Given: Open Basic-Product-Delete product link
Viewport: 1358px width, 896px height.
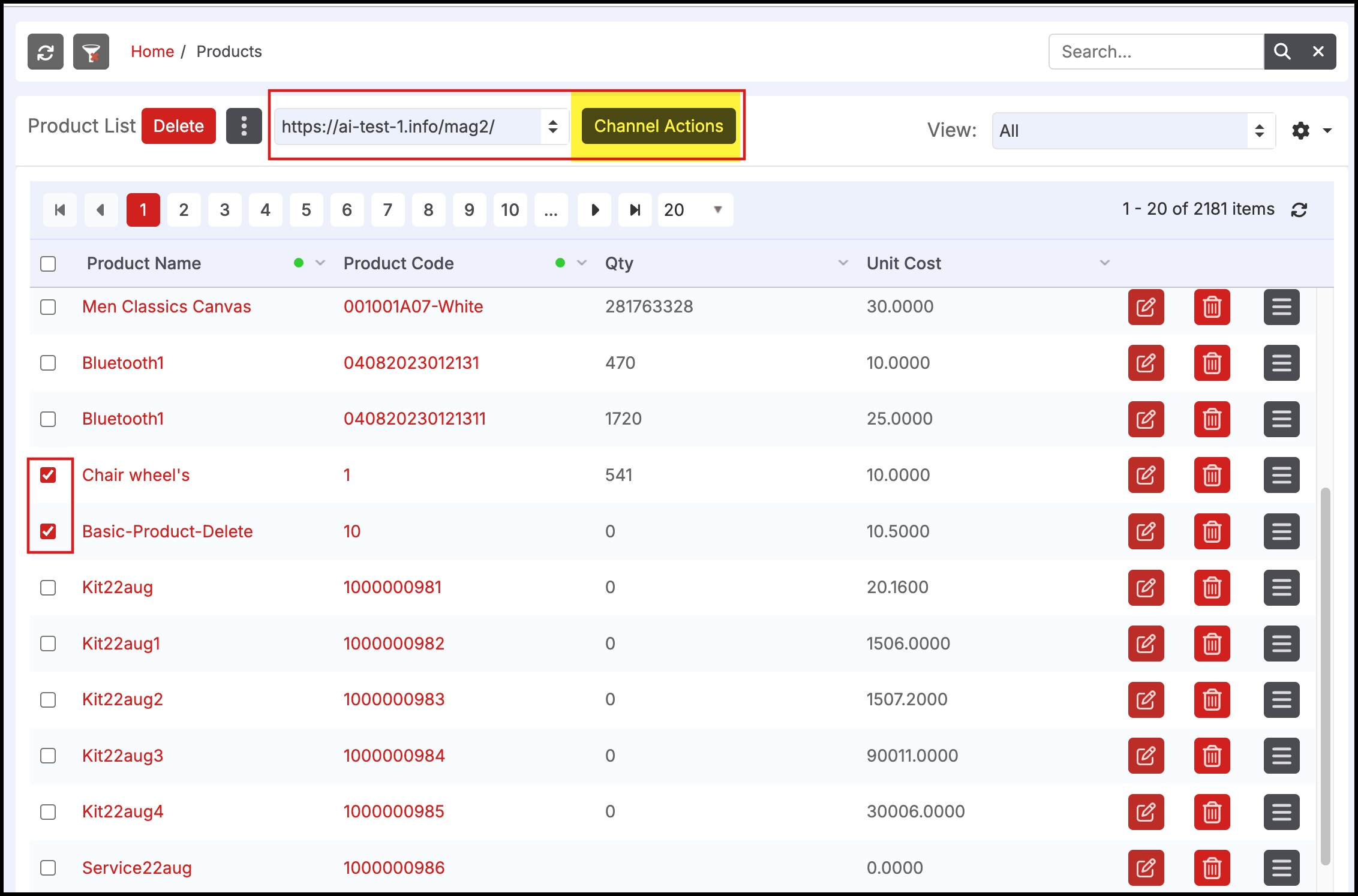Looking at the screenshot, I should (x=167, y=531).
